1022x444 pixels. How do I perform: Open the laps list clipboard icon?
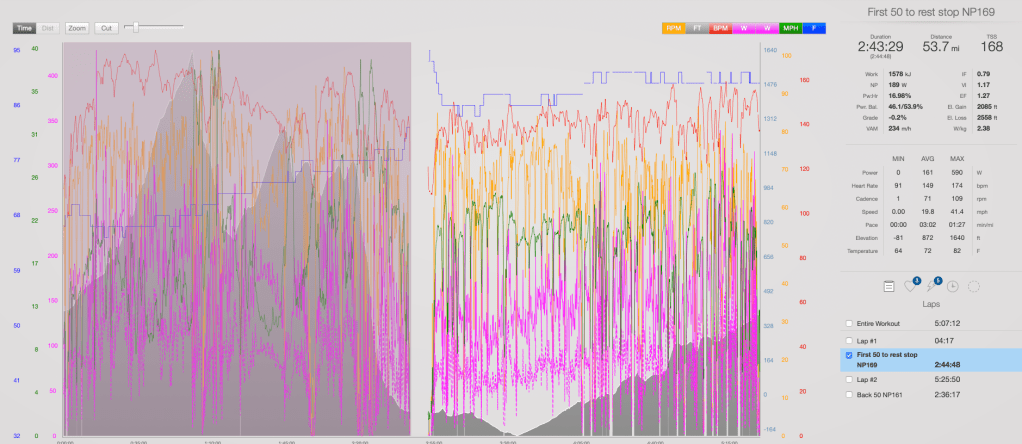888,286
